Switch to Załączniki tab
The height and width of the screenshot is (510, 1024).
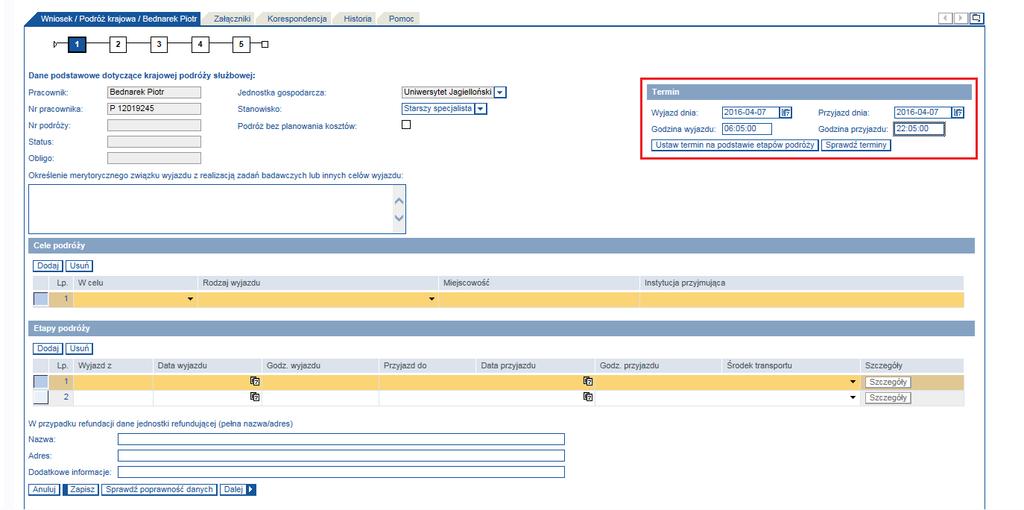[232, 19]
